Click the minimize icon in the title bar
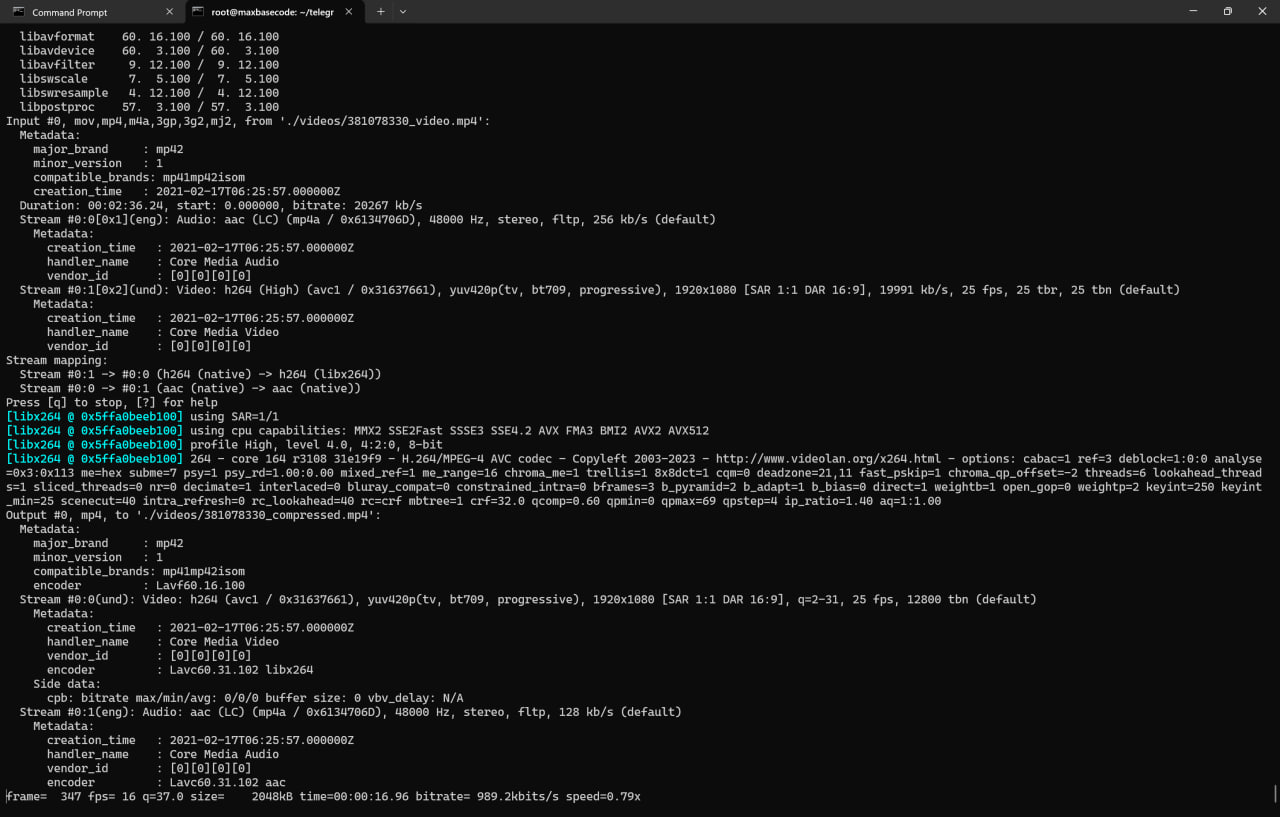Screen dimensions: 1280x817 pos(1192,11)
